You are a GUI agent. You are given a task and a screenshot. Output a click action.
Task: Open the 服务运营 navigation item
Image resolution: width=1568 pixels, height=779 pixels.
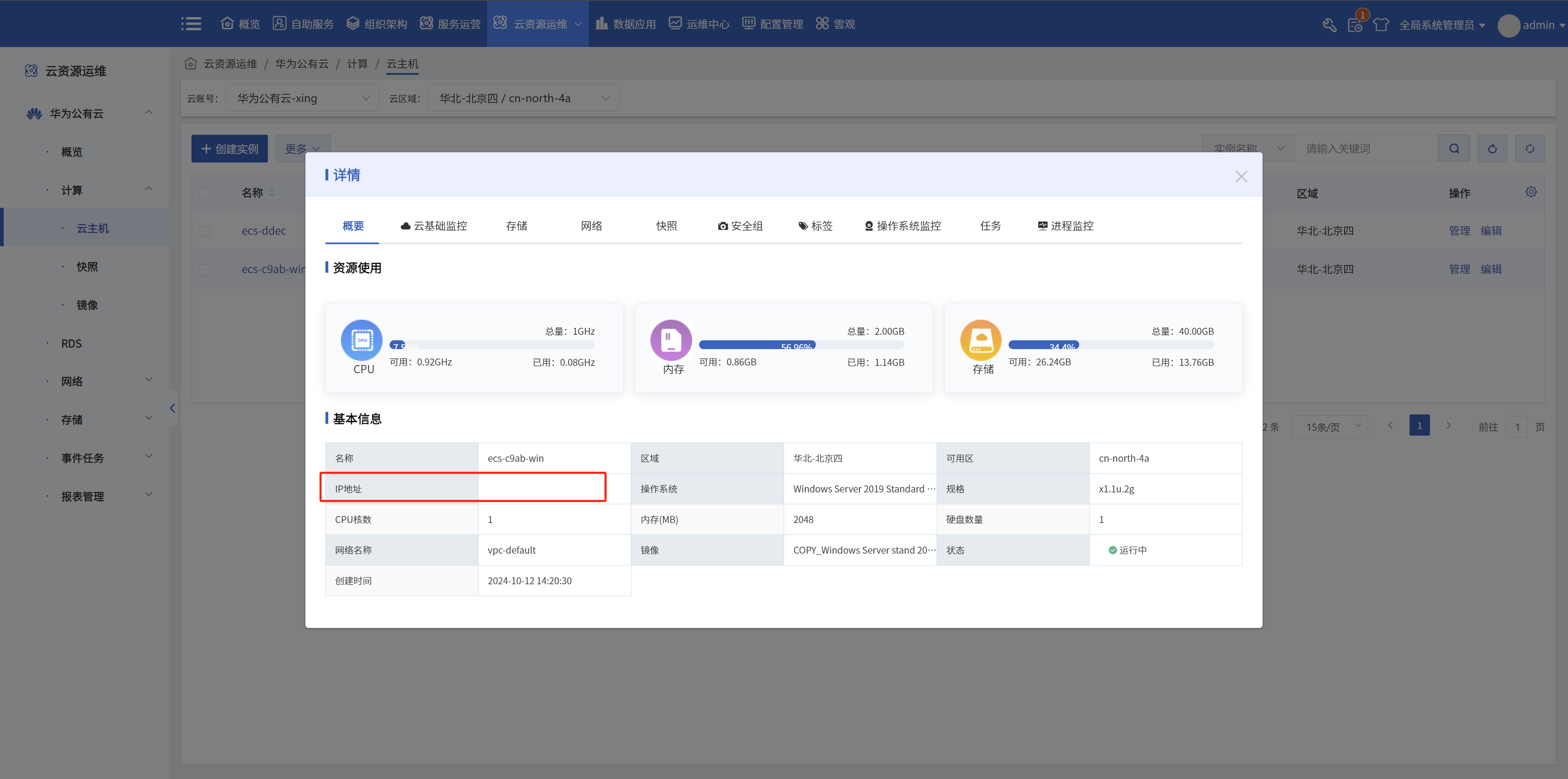pyautogui.click(x=450, y=24)
